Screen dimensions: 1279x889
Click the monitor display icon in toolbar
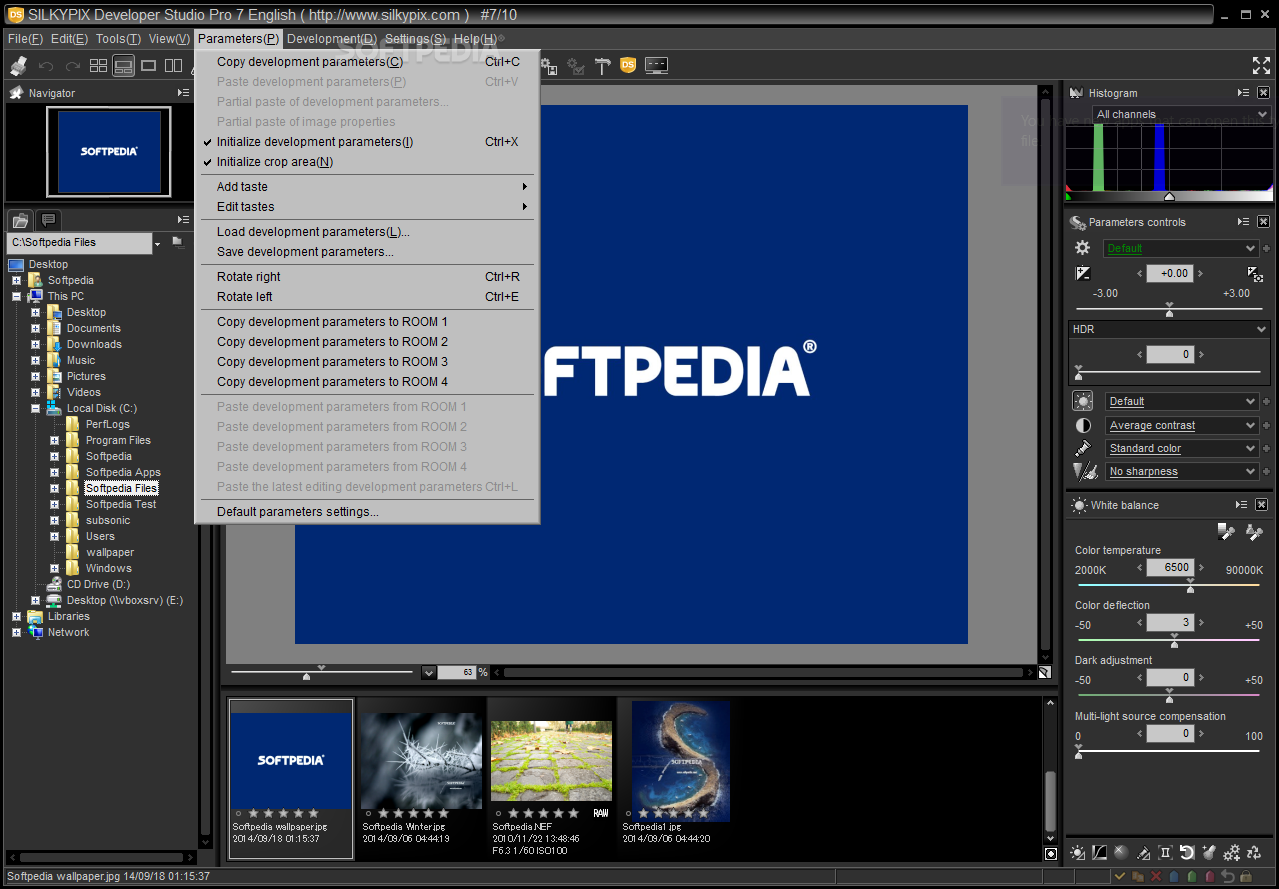point(656,66)
